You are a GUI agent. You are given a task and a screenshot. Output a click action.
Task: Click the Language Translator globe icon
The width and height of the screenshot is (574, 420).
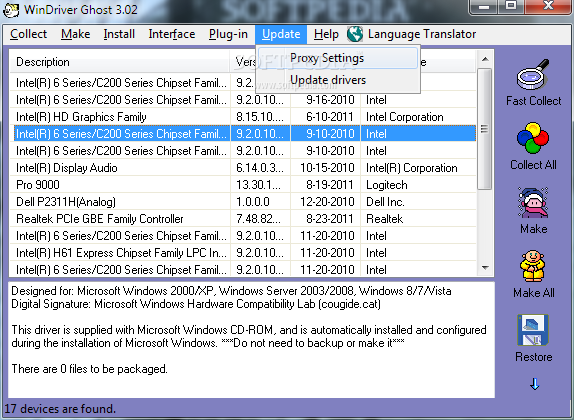355,34
